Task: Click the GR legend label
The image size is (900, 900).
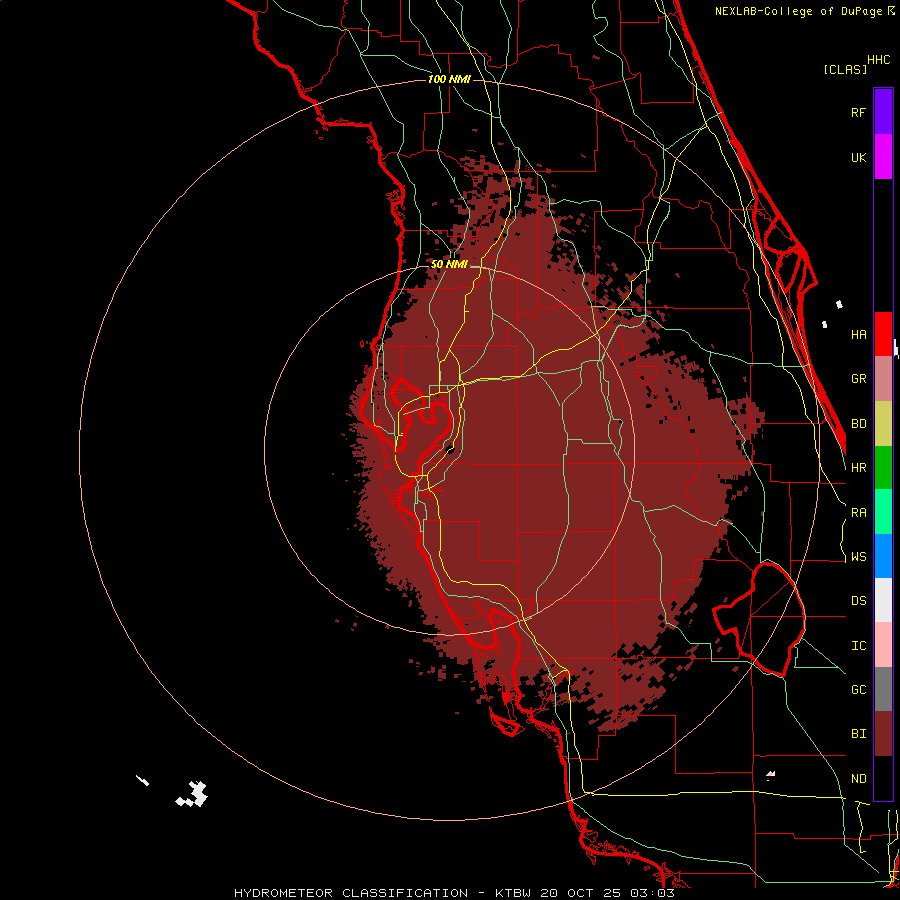Action: click(x=858, y=379)
